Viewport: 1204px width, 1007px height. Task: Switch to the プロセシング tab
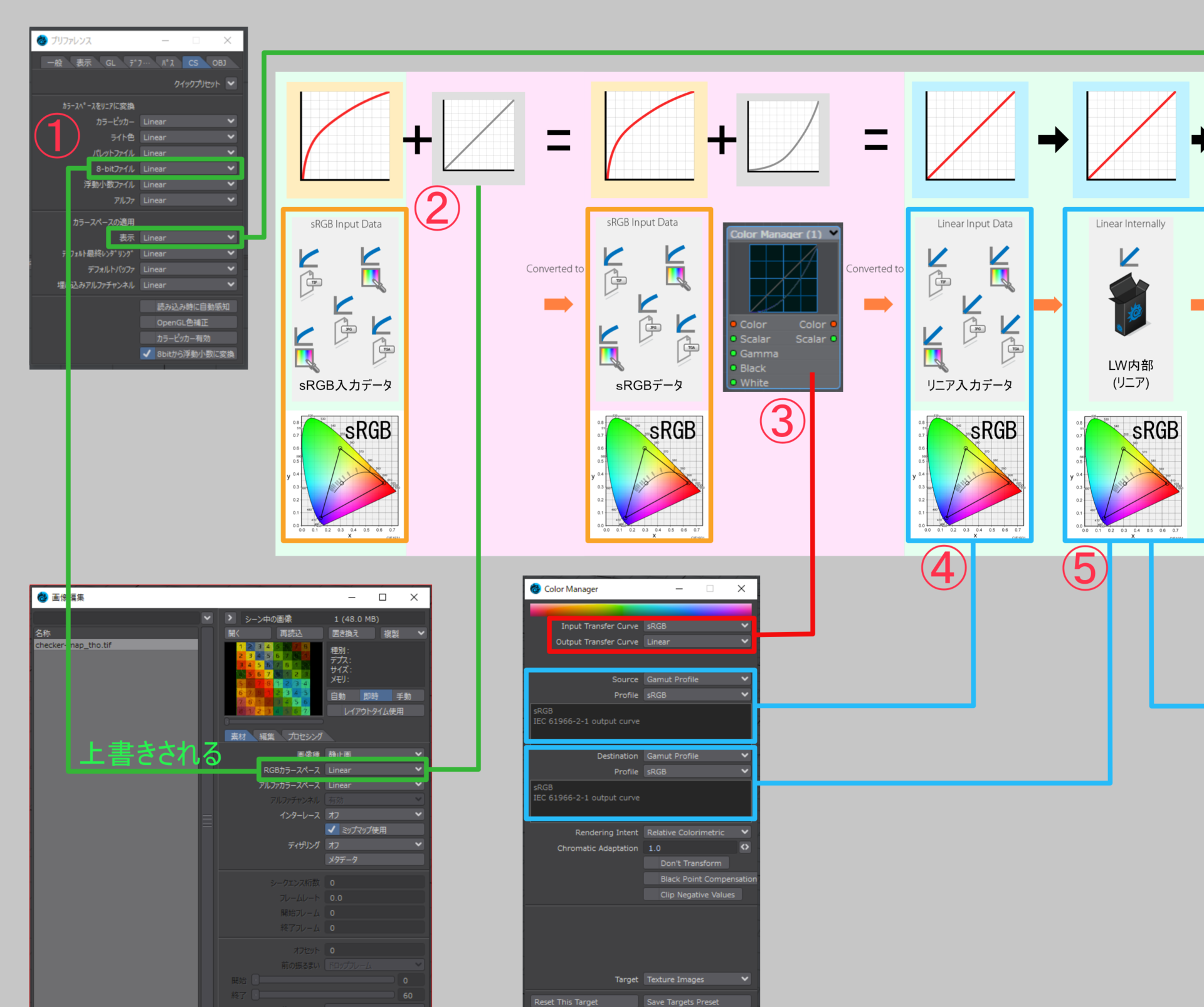pyautogui.click(x=305, y=736)
